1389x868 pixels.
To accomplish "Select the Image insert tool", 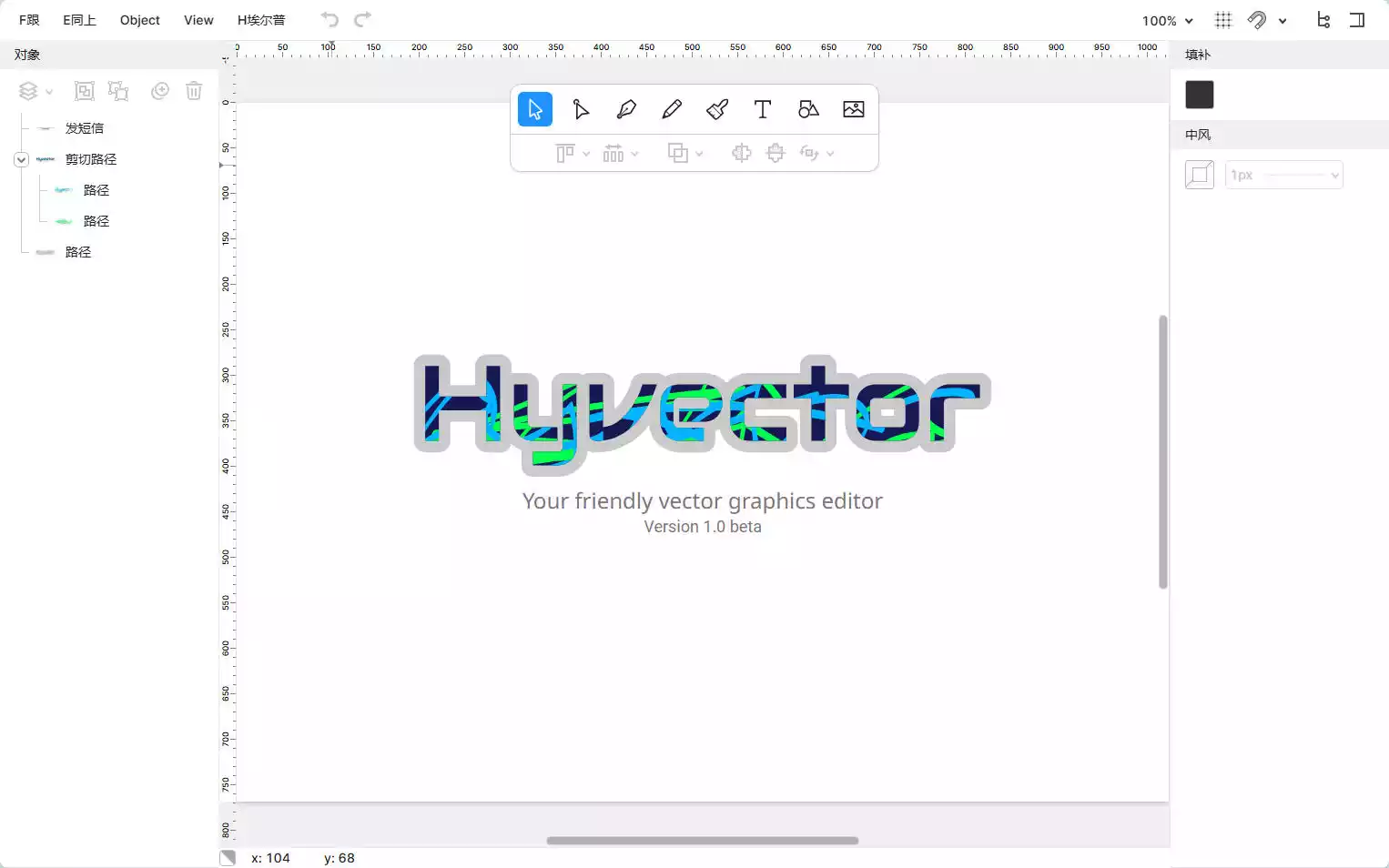I will click(854, 109).
